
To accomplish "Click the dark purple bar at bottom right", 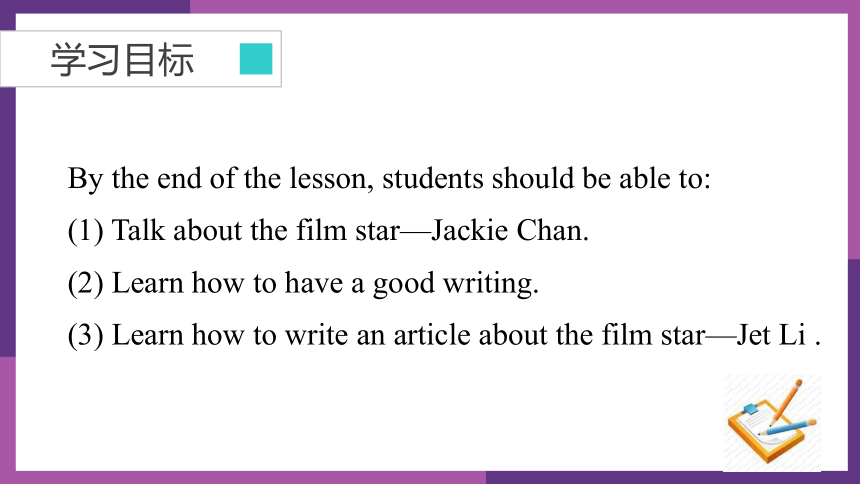I will [x=672, y=477].
